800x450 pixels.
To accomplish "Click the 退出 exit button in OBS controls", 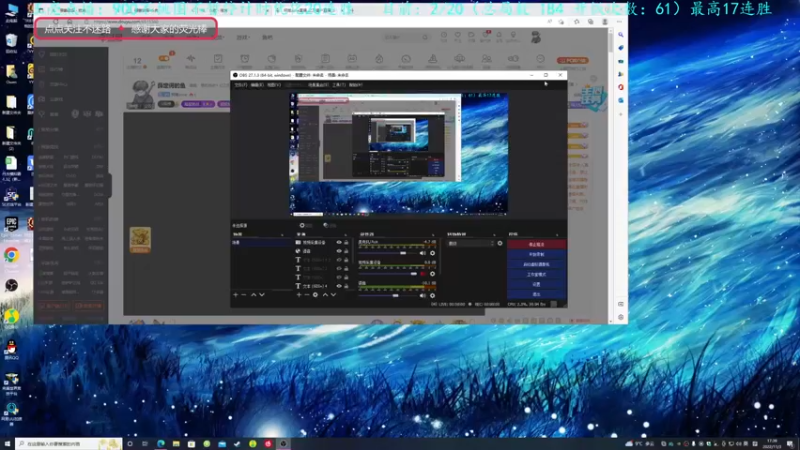I will 536,294.
